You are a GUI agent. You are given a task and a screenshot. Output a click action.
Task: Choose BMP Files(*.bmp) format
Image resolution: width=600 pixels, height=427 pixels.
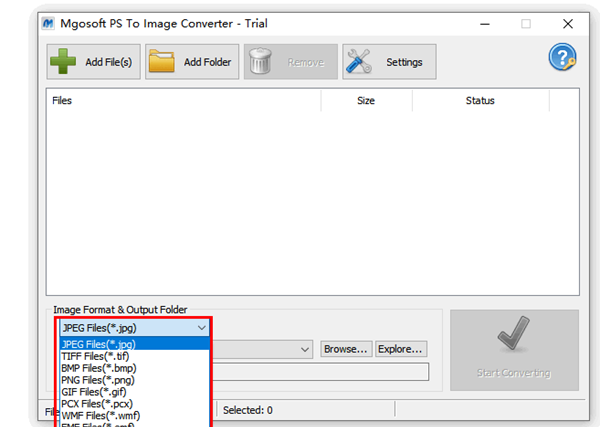click(x=135, y=368)
